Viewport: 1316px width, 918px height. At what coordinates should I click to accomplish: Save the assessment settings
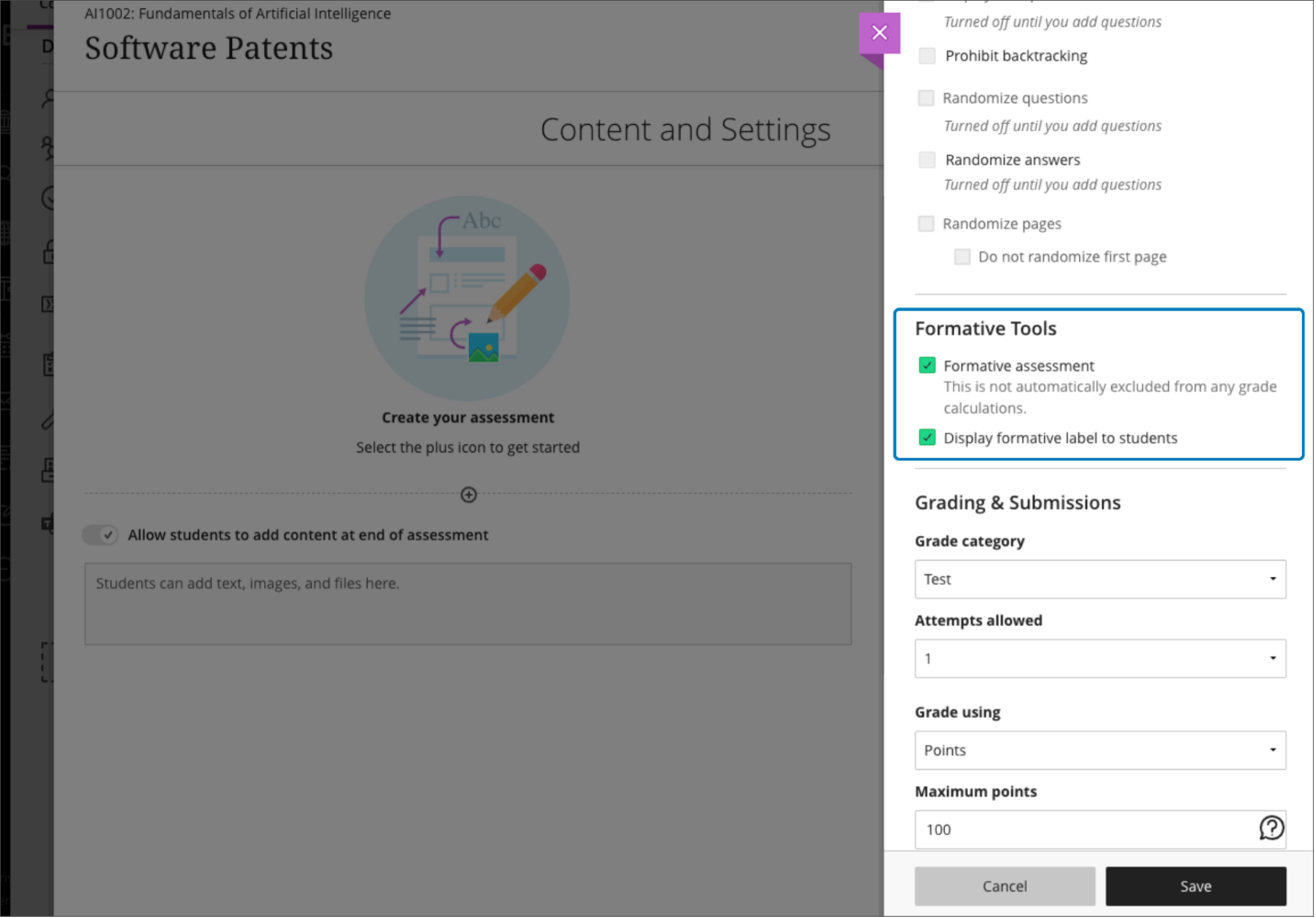[x=1196, y=886]
